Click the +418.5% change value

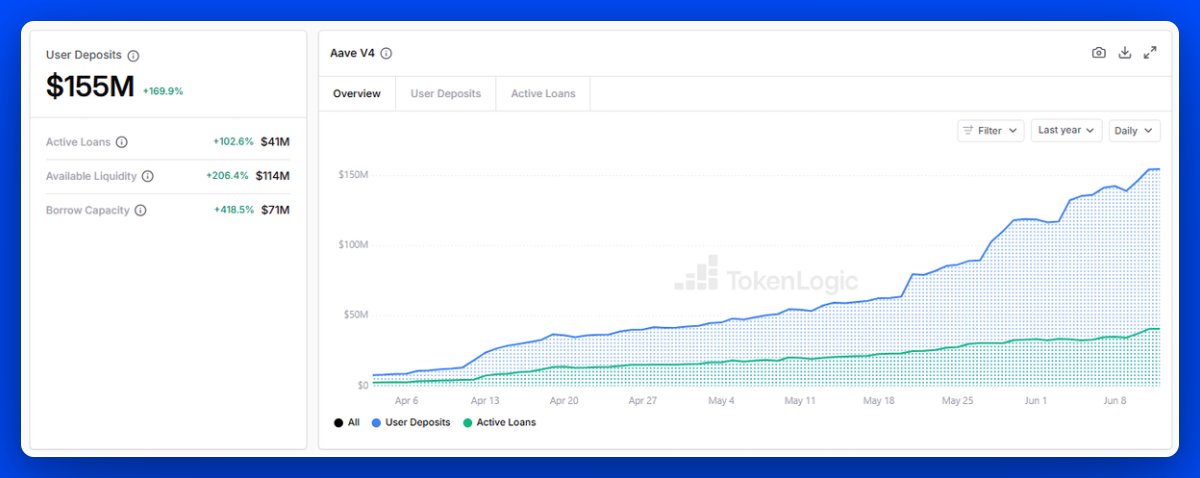pyautogui.click(x=234, y=210)
